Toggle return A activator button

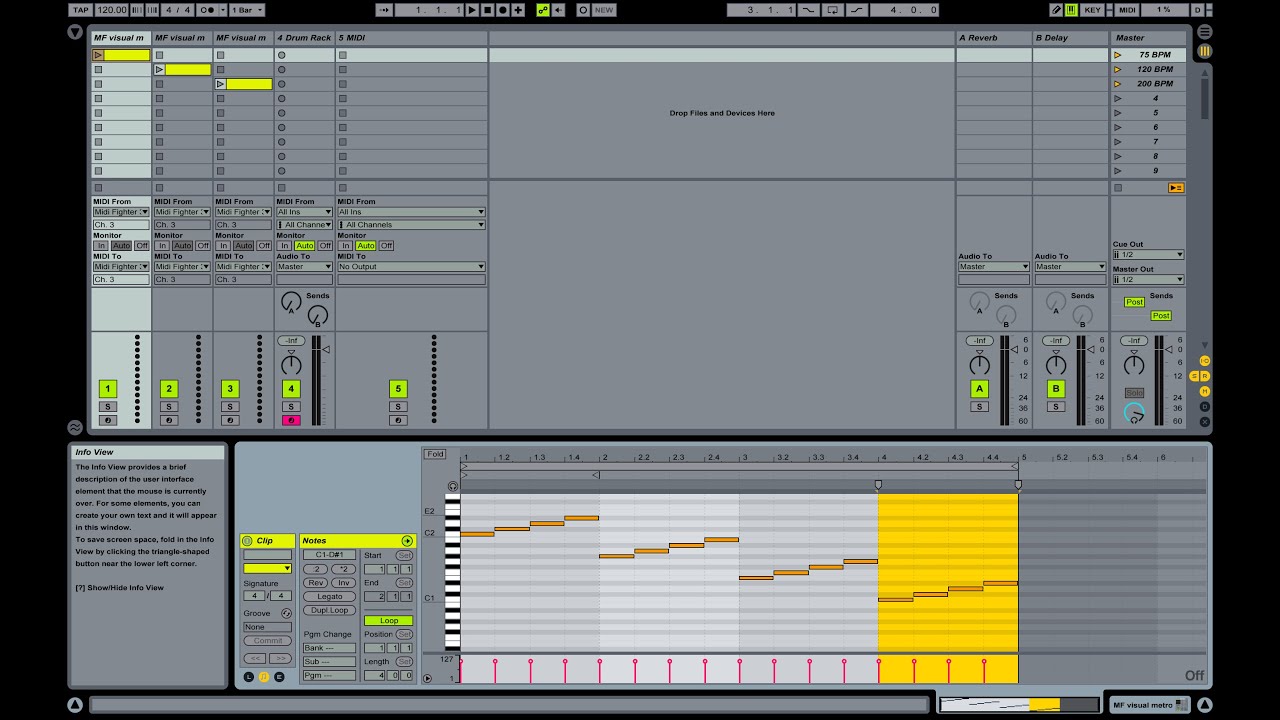tap(979, 389)
